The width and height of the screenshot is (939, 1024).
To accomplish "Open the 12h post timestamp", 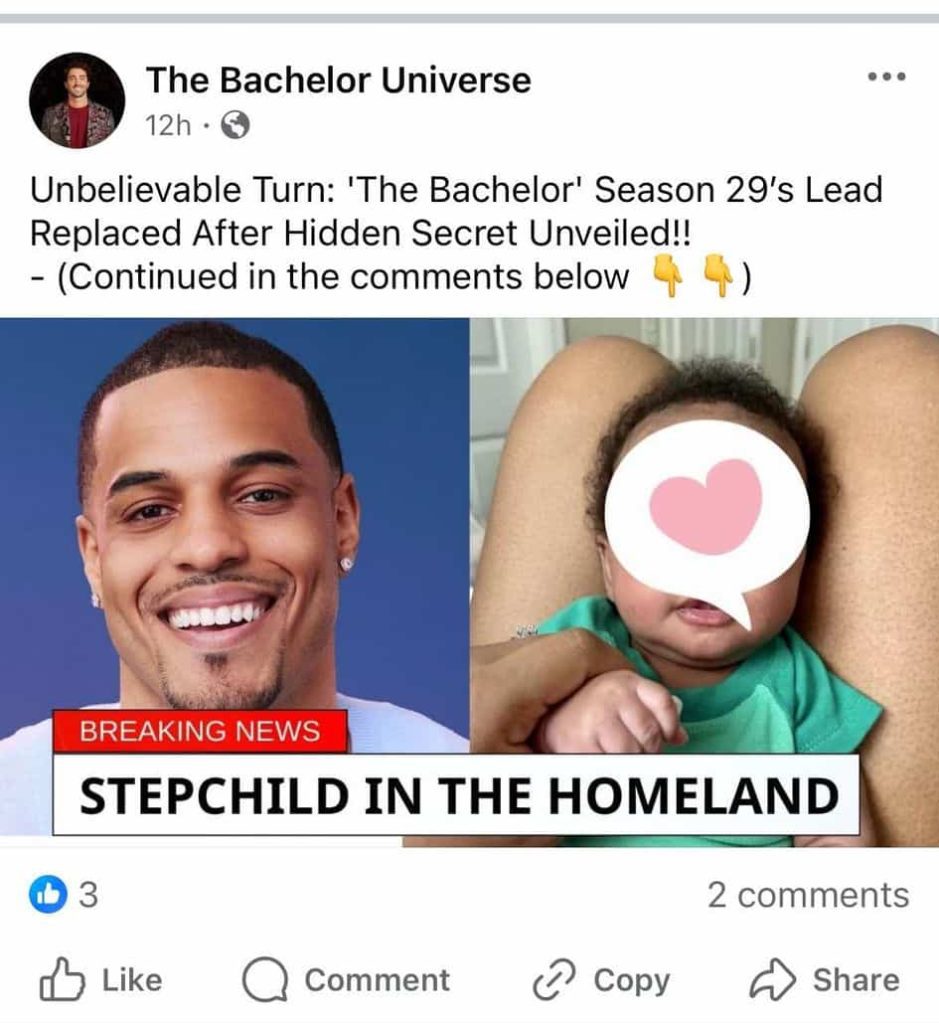I will 168,125.
